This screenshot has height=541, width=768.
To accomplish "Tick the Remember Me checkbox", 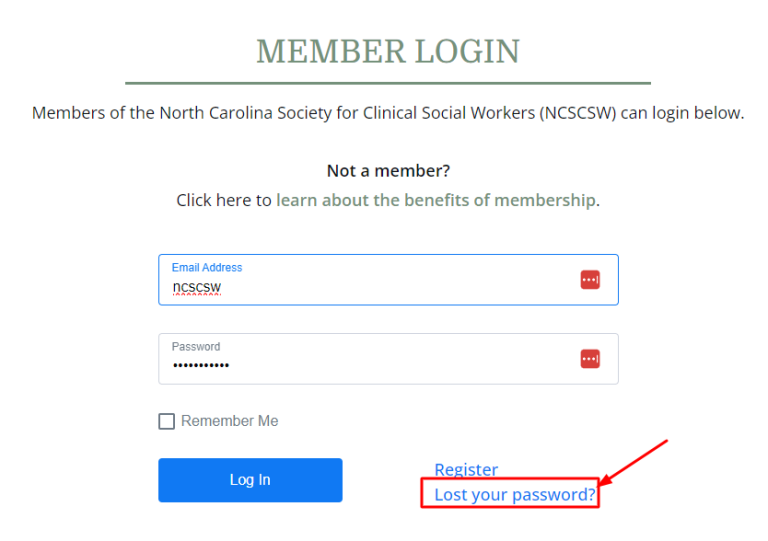I will pos(167,422).
